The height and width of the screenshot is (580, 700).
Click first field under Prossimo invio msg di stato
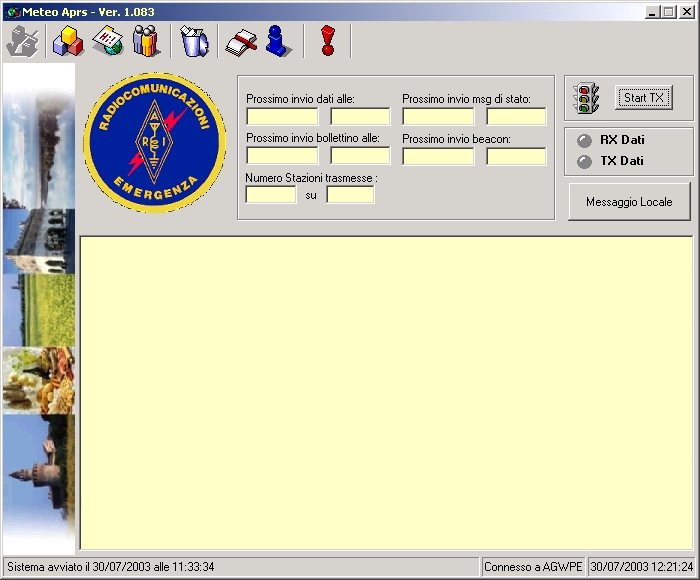point(438,117)
